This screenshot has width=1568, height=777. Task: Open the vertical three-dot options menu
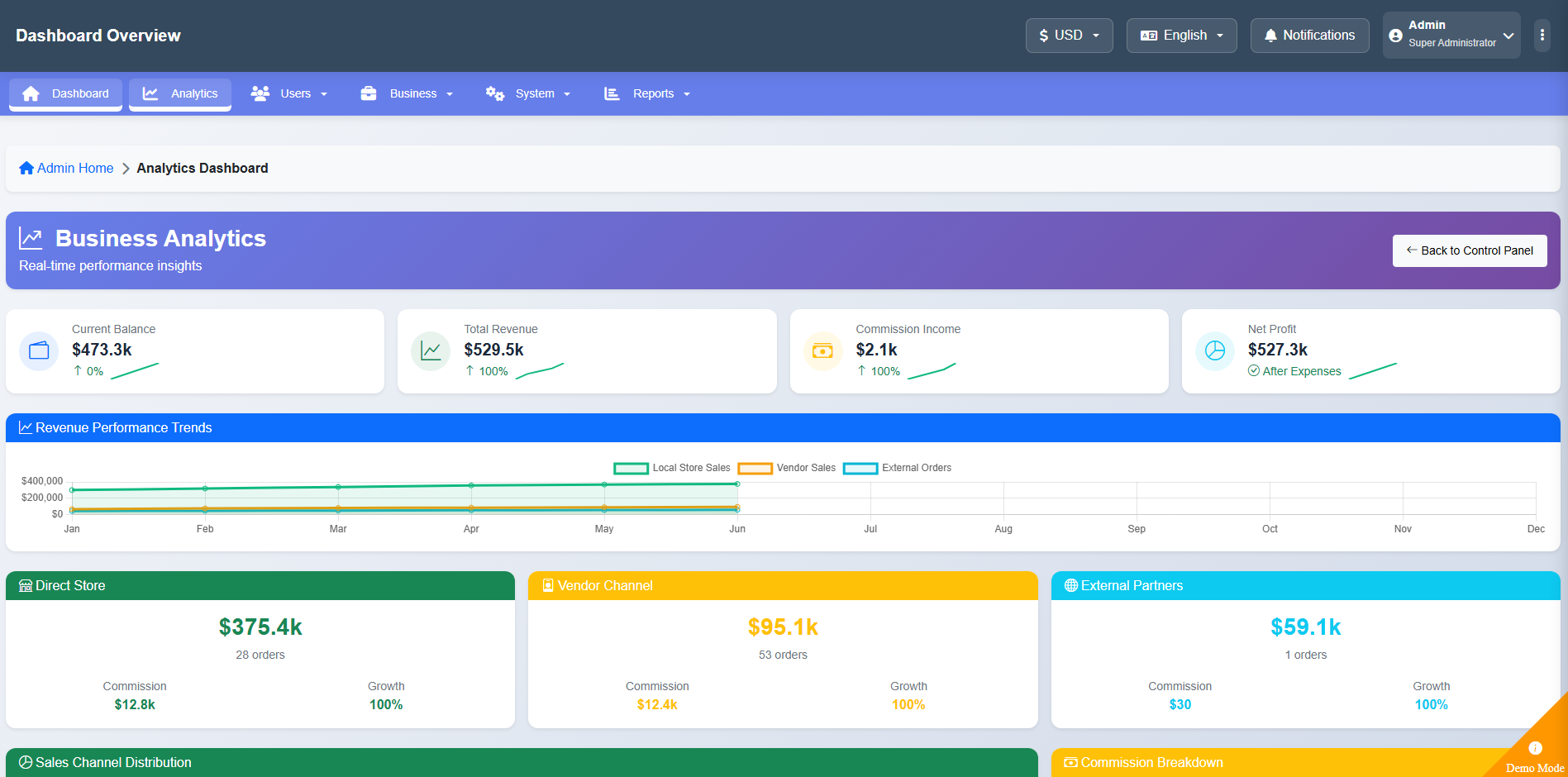pos(1542,36)
